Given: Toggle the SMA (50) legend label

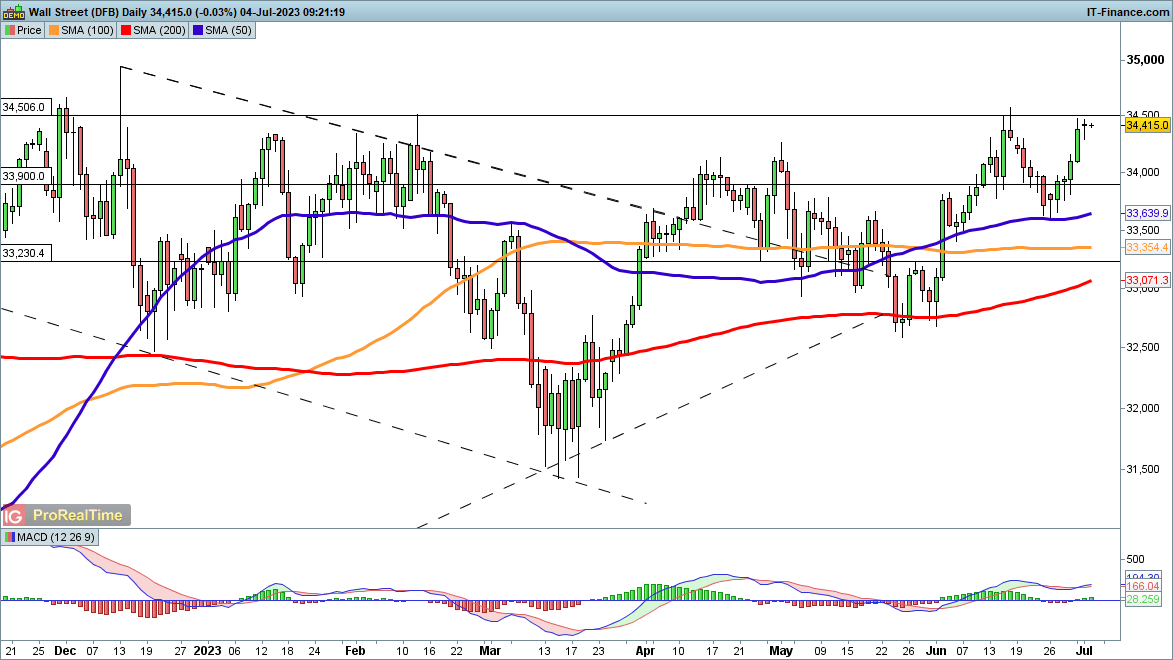Looking at the screenshot, I should click(x=230, y=30).
